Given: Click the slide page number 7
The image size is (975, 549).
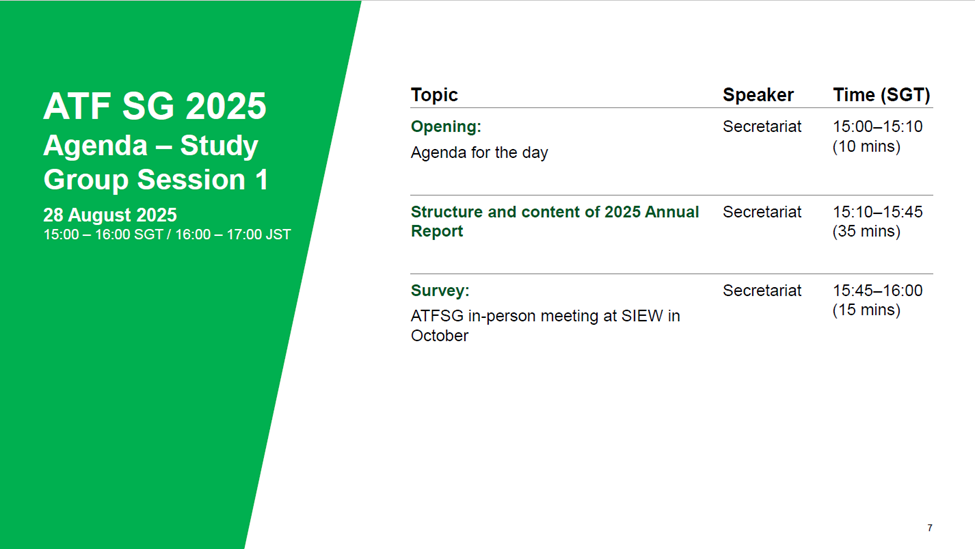Looking at the screenshot, I should pos(930,528).
